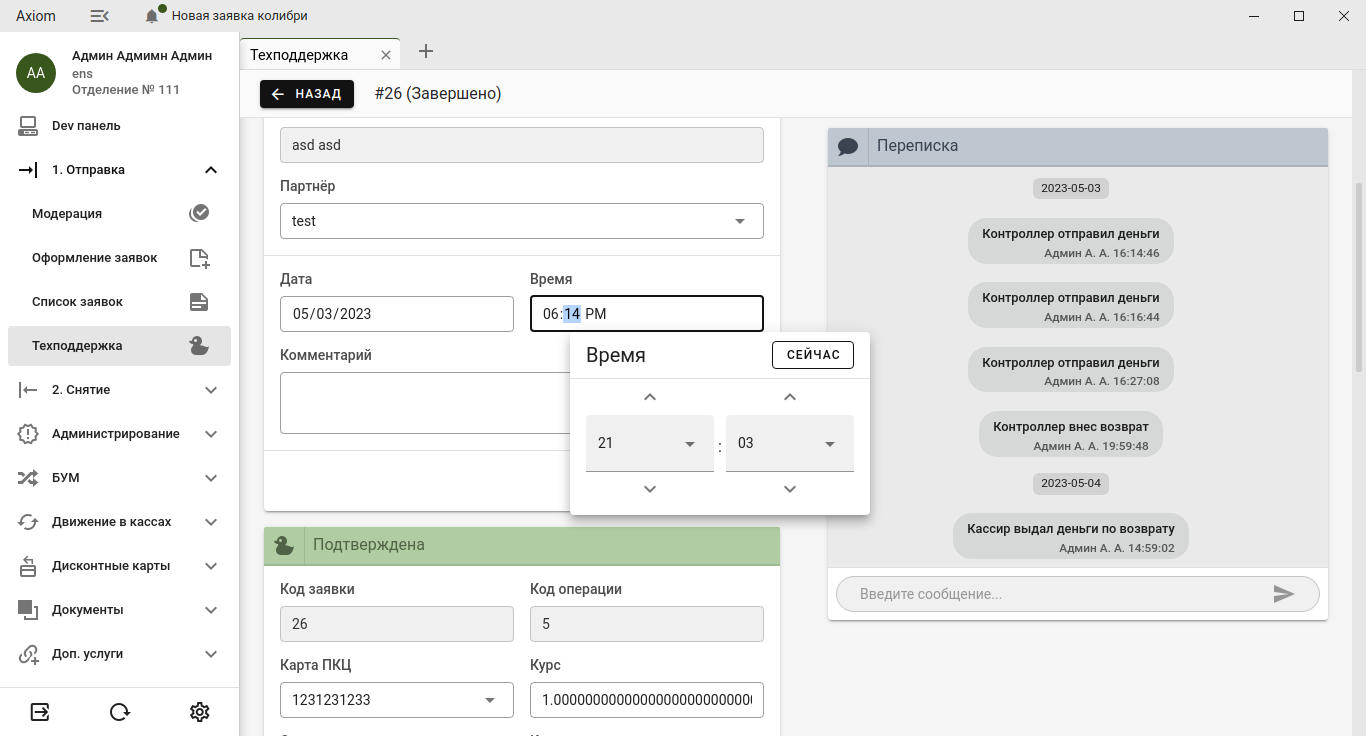Click Кассир выдал деньги по возврату message

point(1071,536)
